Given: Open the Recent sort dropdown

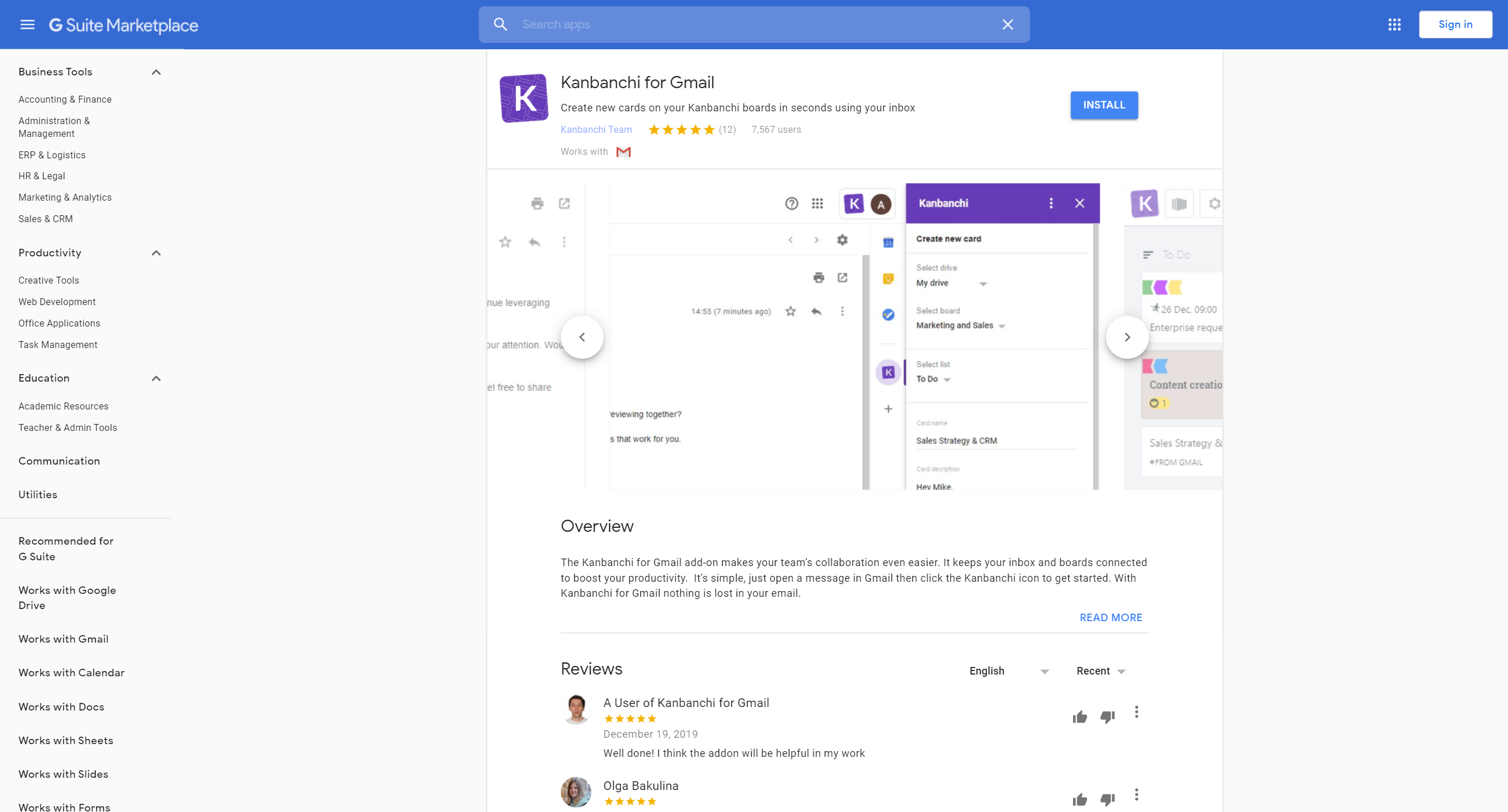Looking at the screenshot, I should 1101,671.
